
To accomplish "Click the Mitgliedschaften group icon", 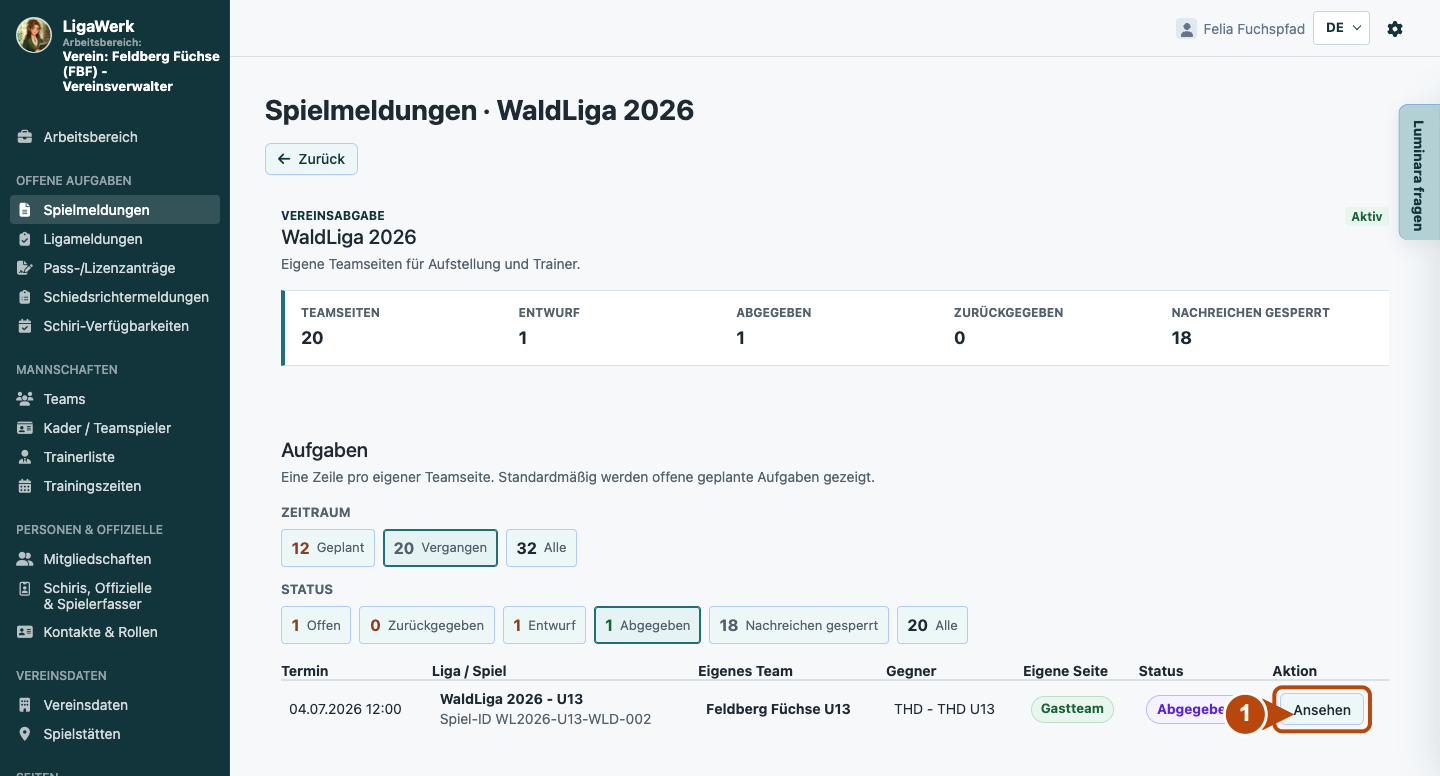I will click(x=25, y=559).
